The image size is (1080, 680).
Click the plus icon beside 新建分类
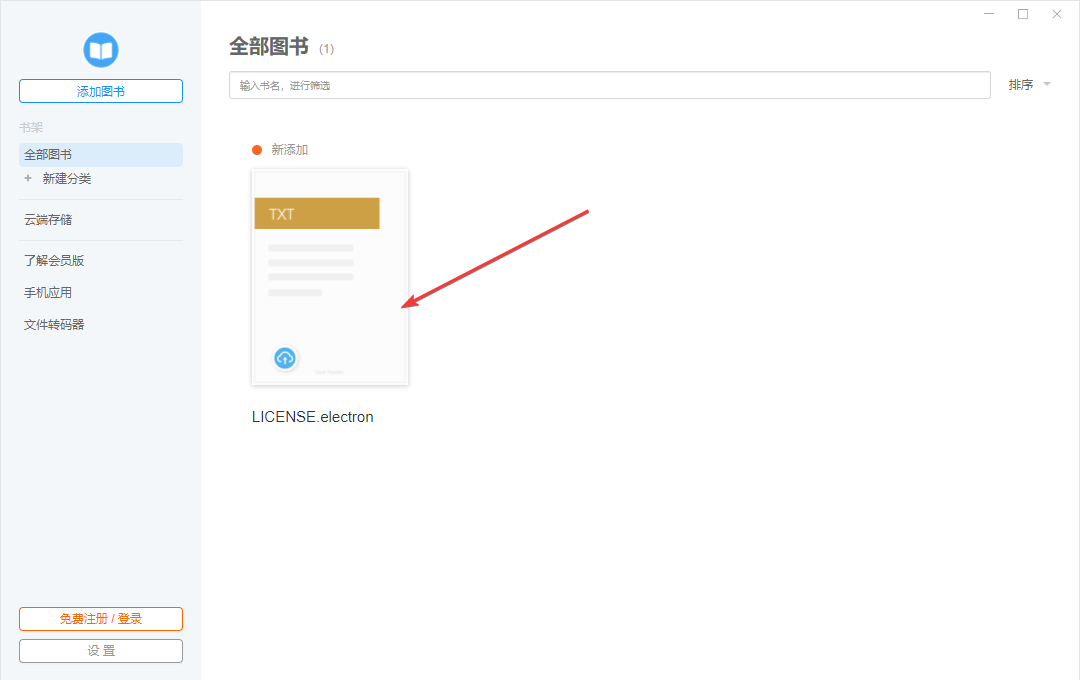click(28, 178)
